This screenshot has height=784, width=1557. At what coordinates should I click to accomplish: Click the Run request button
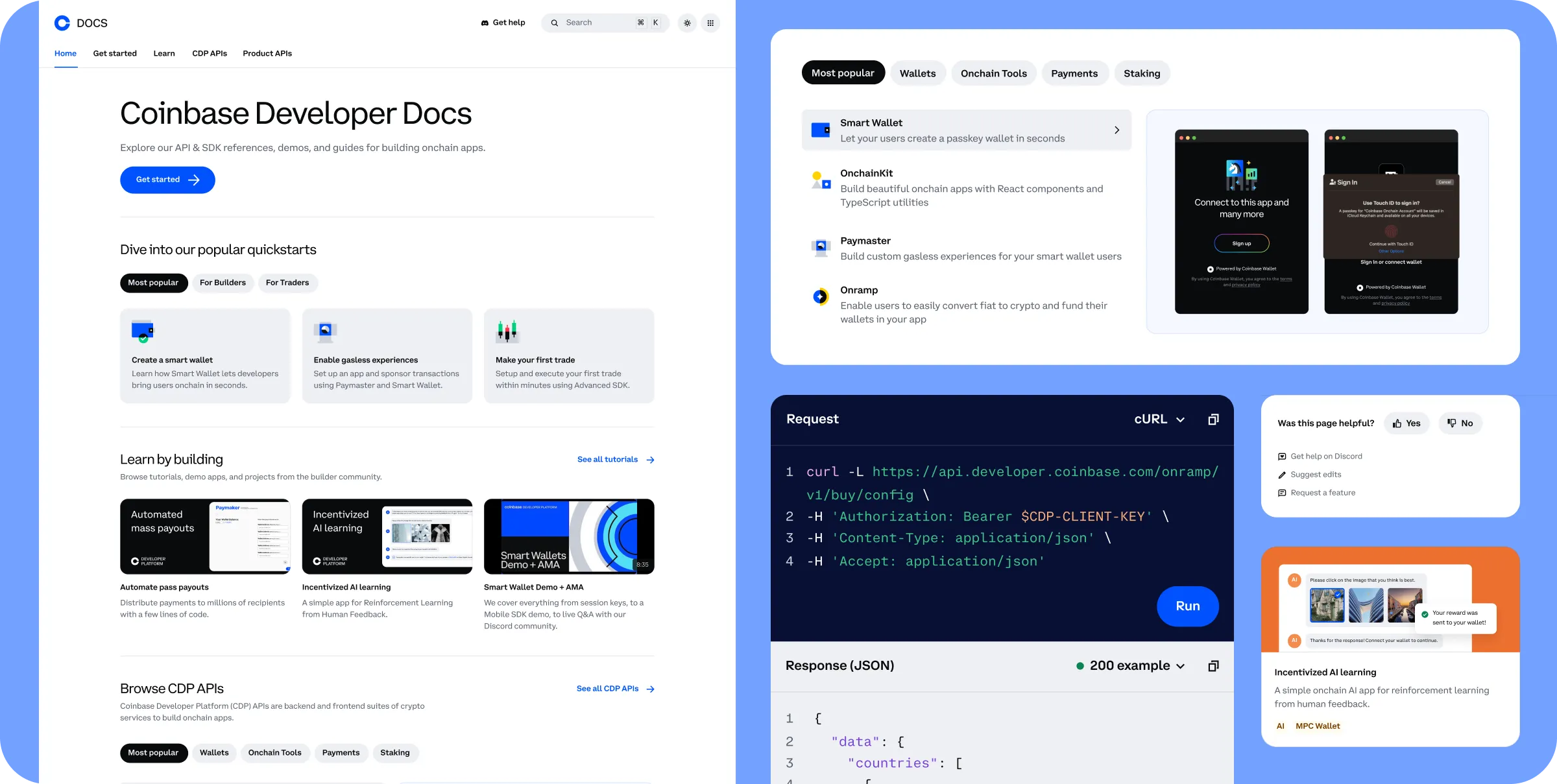click(x=1188, y=606)
